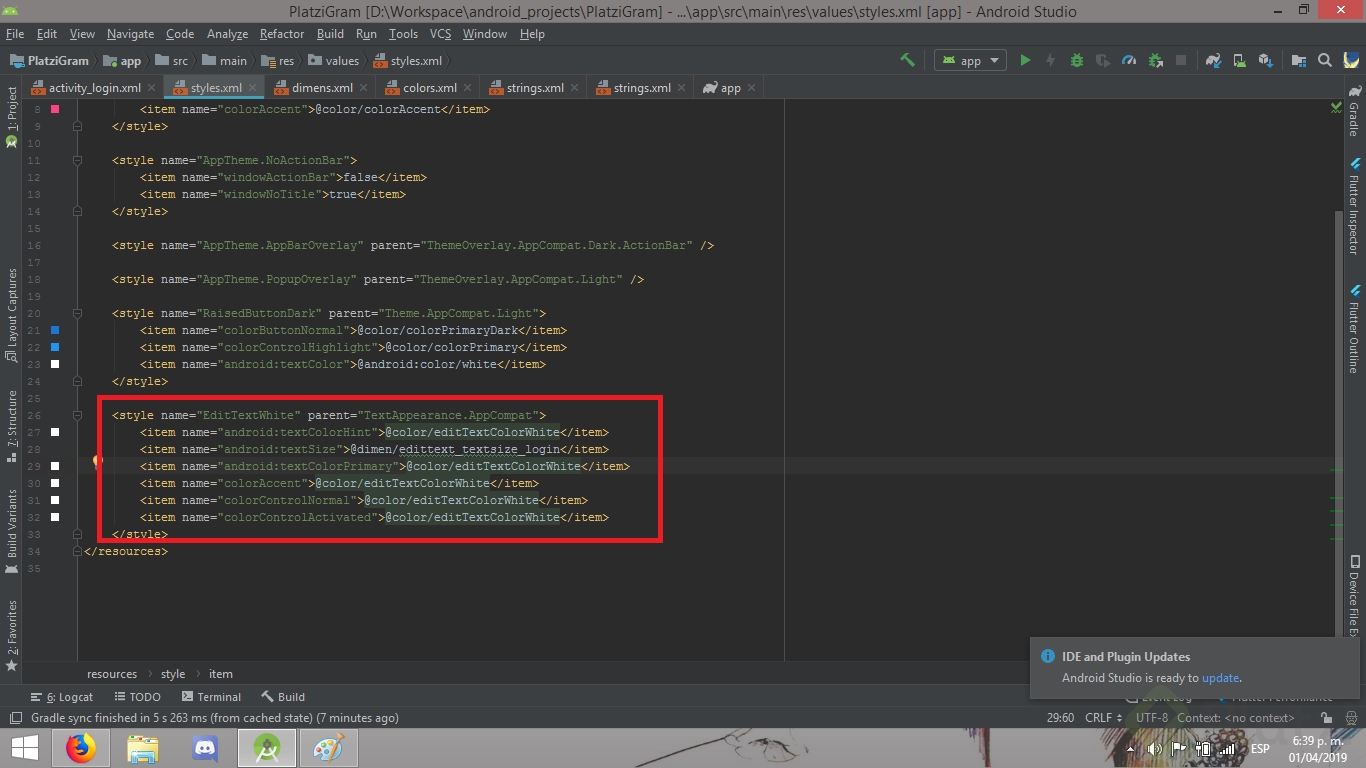Open the Build tool window button
Viewport: 1366px width, 768px height.
pos(284,697)
